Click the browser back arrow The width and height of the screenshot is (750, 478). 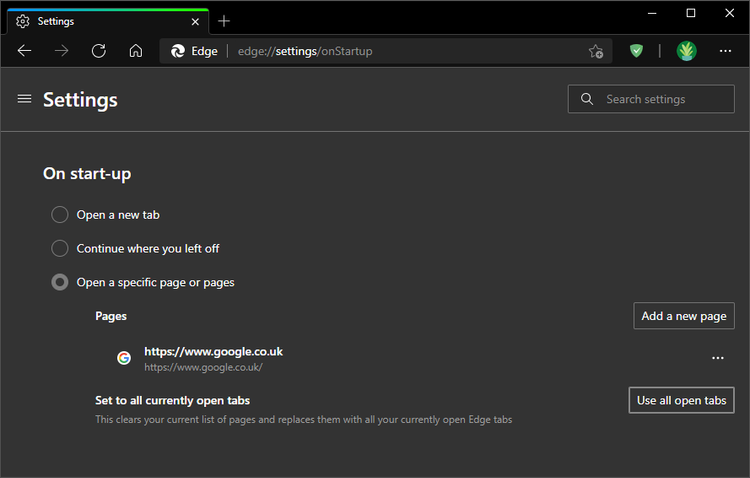tap(24, 51)
